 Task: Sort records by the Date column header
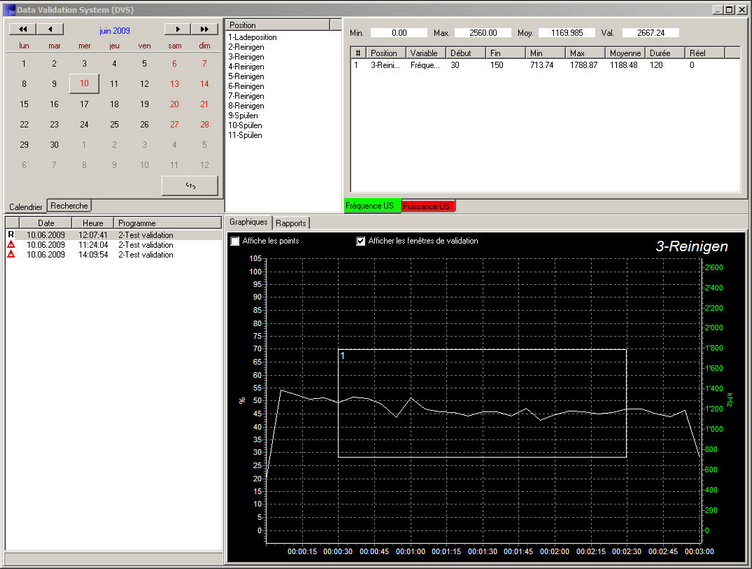[x=46, y=223]
